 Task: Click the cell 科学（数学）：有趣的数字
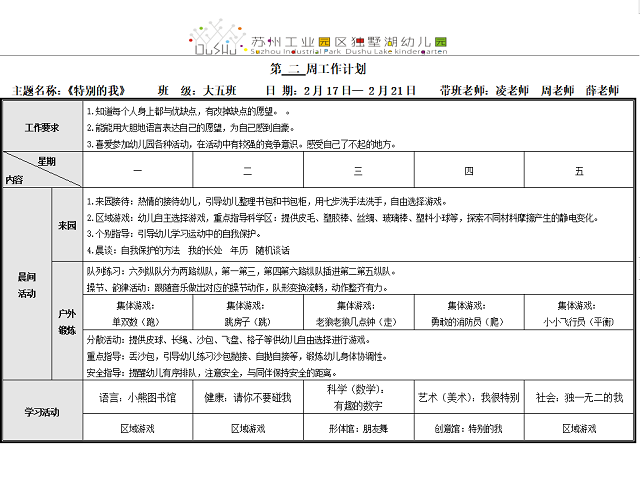pos(358,397)
